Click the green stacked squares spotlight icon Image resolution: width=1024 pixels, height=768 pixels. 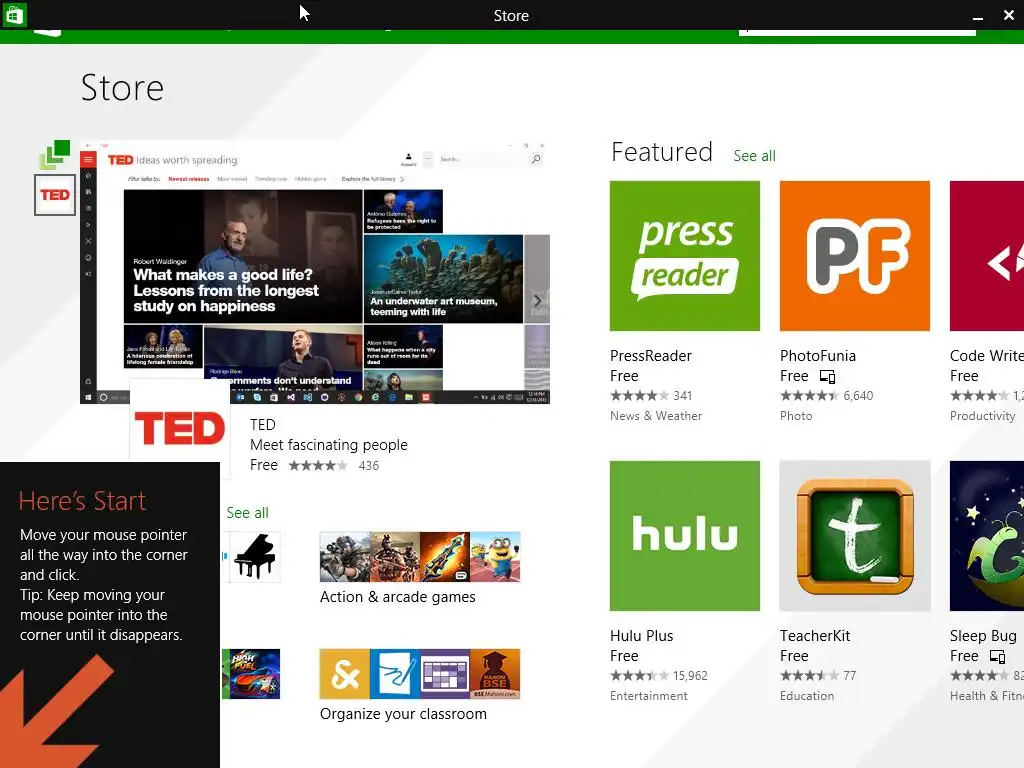coord(55,155)
